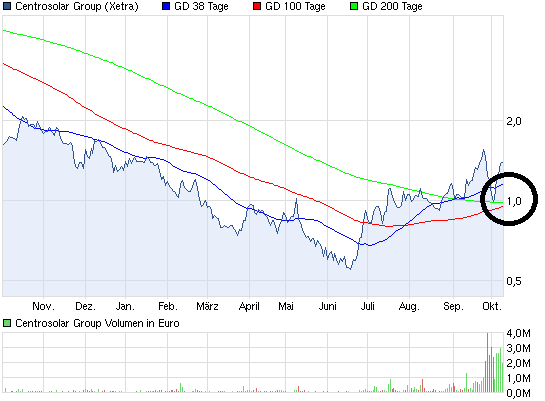The width and height of the screenshot is (545, 401).
Task: Click the price line's late September peak
Action: (483, 150)
